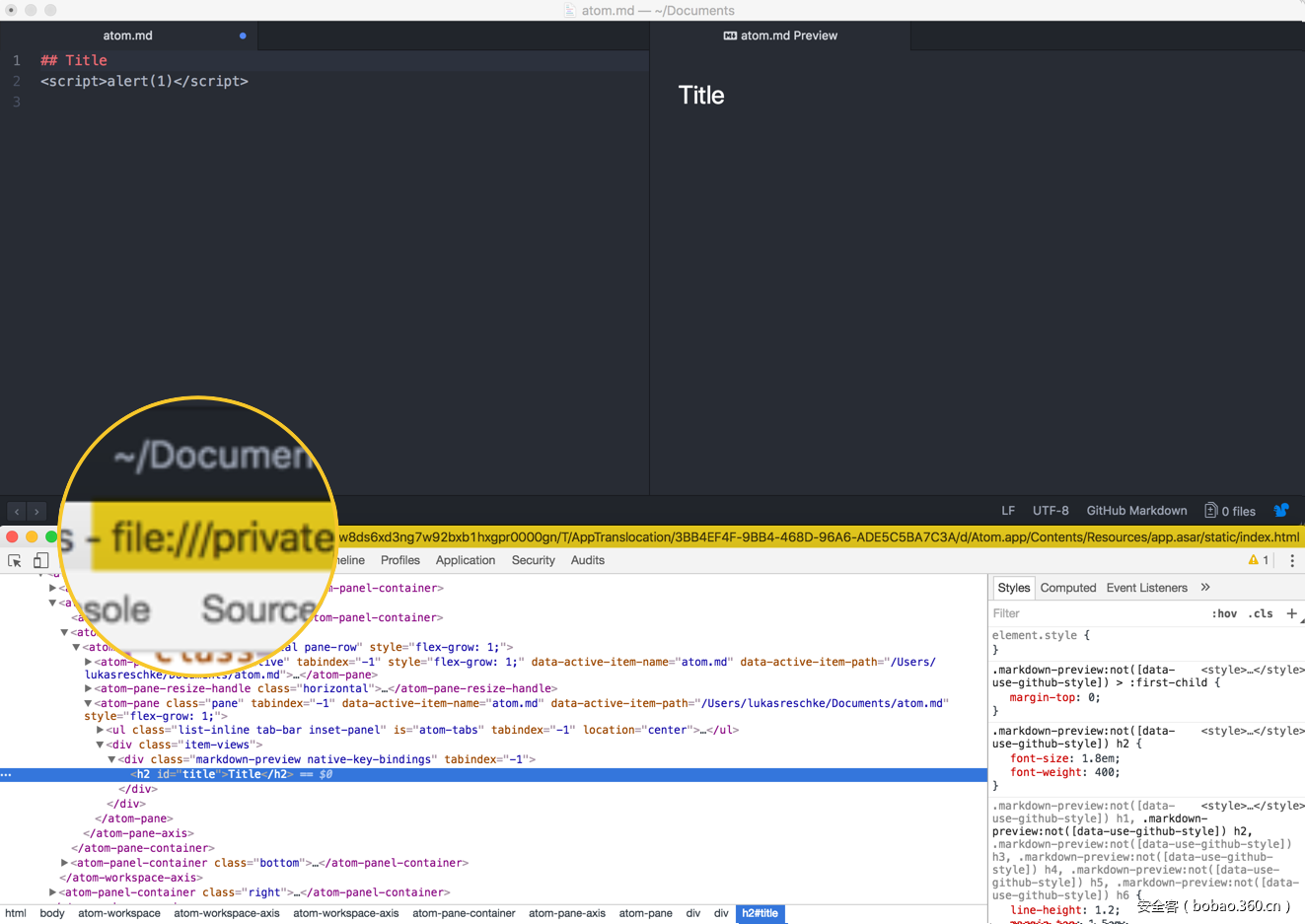The width and height of the screenshot is (1305, 924).
Task: Open the DevTools three-dot customize menu
Action: point(1291,560)
